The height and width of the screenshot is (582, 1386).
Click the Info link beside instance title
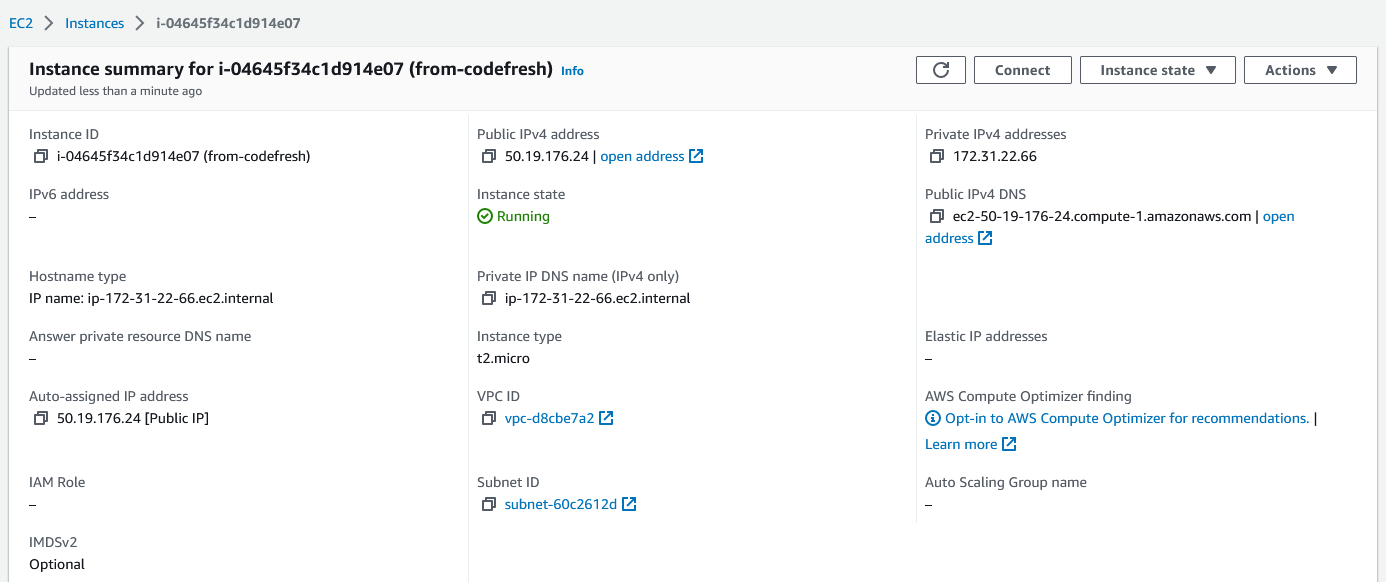tap(572, 71)
